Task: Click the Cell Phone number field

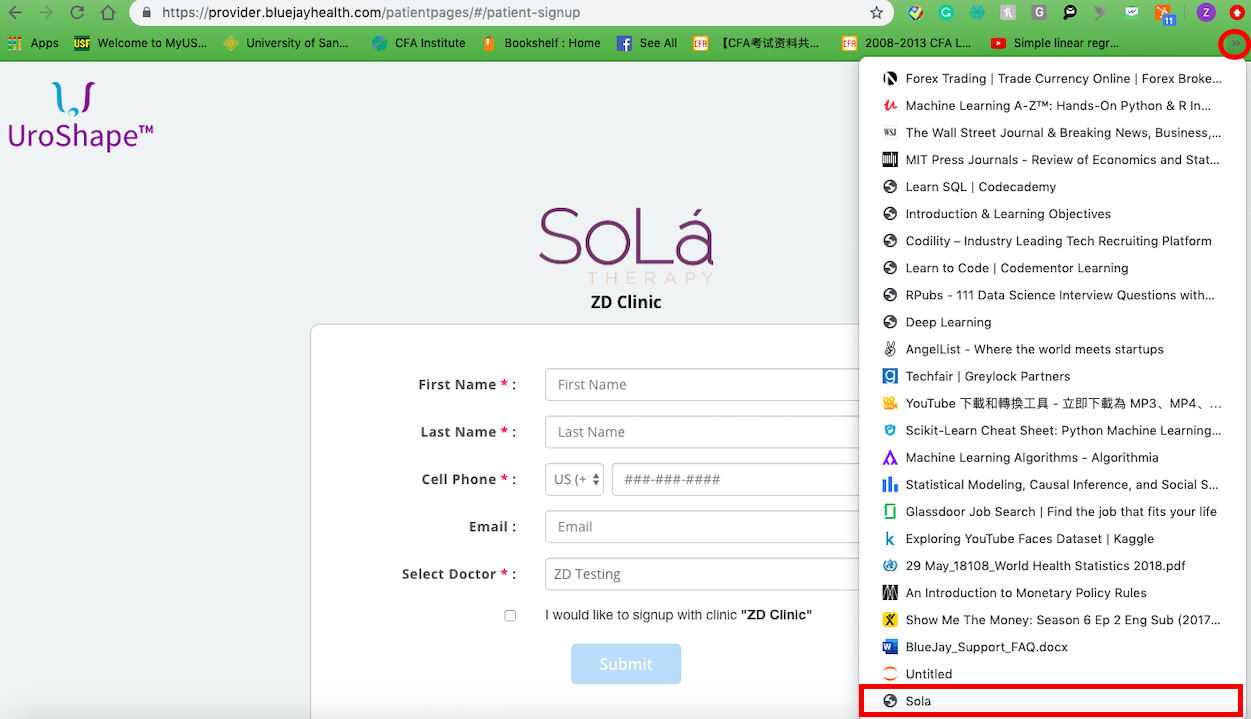Action: 735,480
